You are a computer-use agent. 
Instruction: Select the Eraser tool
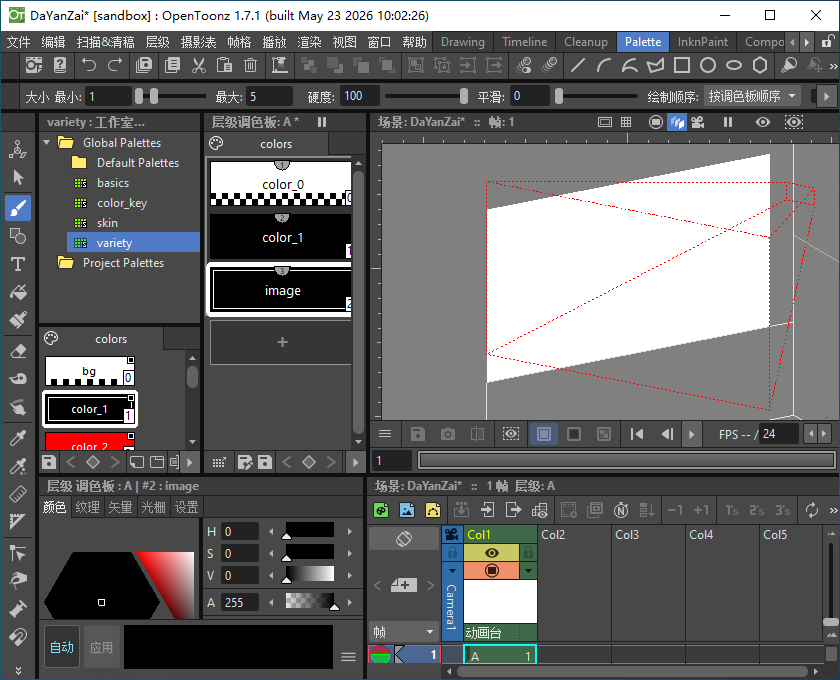(x=18, y=352)
